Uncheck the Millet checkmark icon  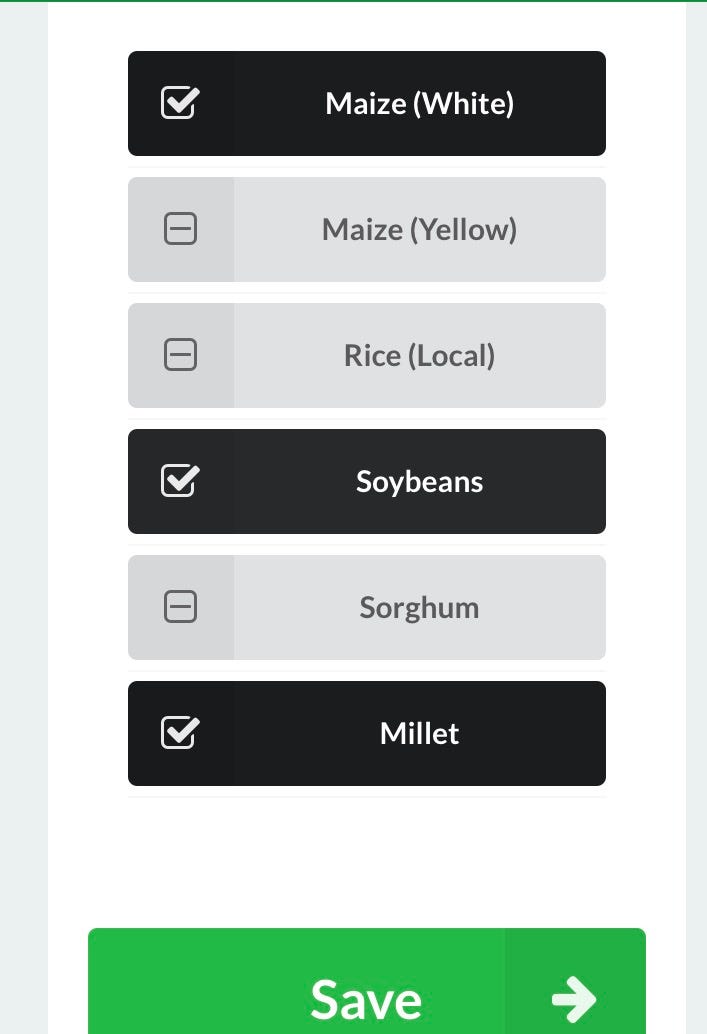click(180, 733)
